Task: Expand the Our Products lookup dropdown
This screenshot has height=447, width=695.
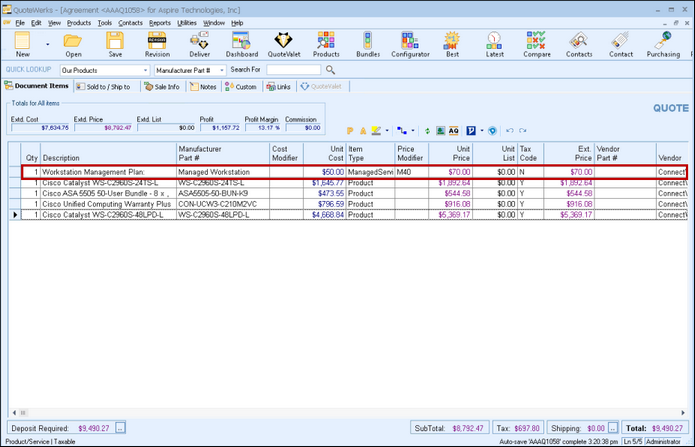Action: (145, 70)
